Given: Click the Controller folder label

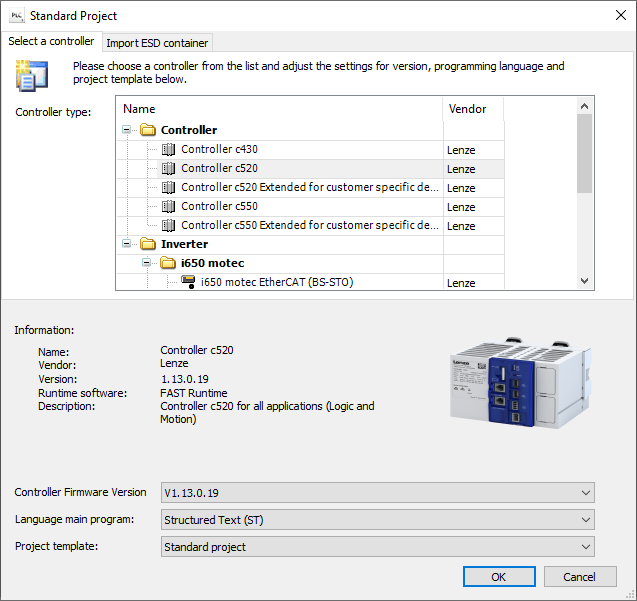Looking at the screenshot, I should 189,130.
